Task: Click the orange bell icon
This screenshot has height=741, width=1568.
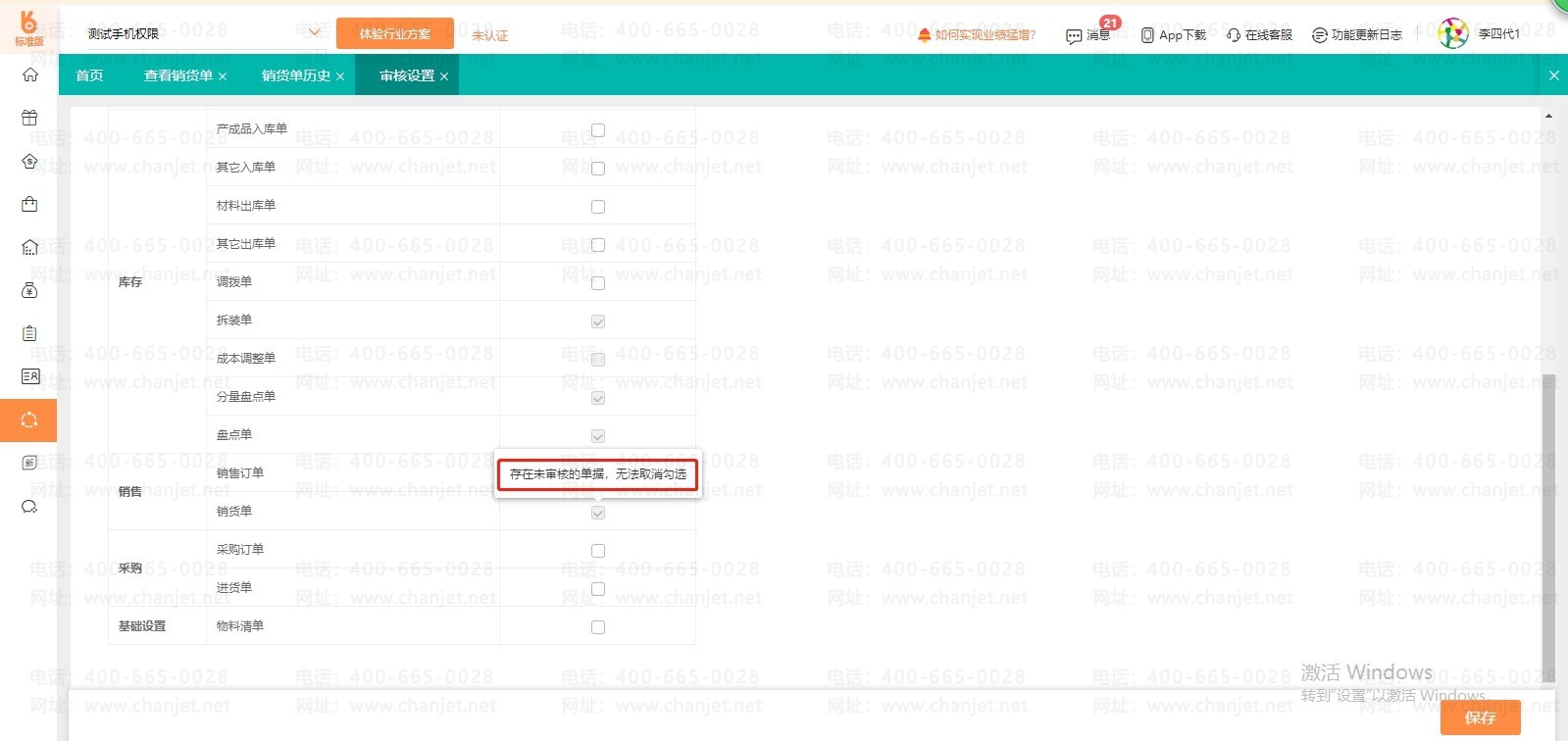Action: pyautogui.click(x=924, y=35)
